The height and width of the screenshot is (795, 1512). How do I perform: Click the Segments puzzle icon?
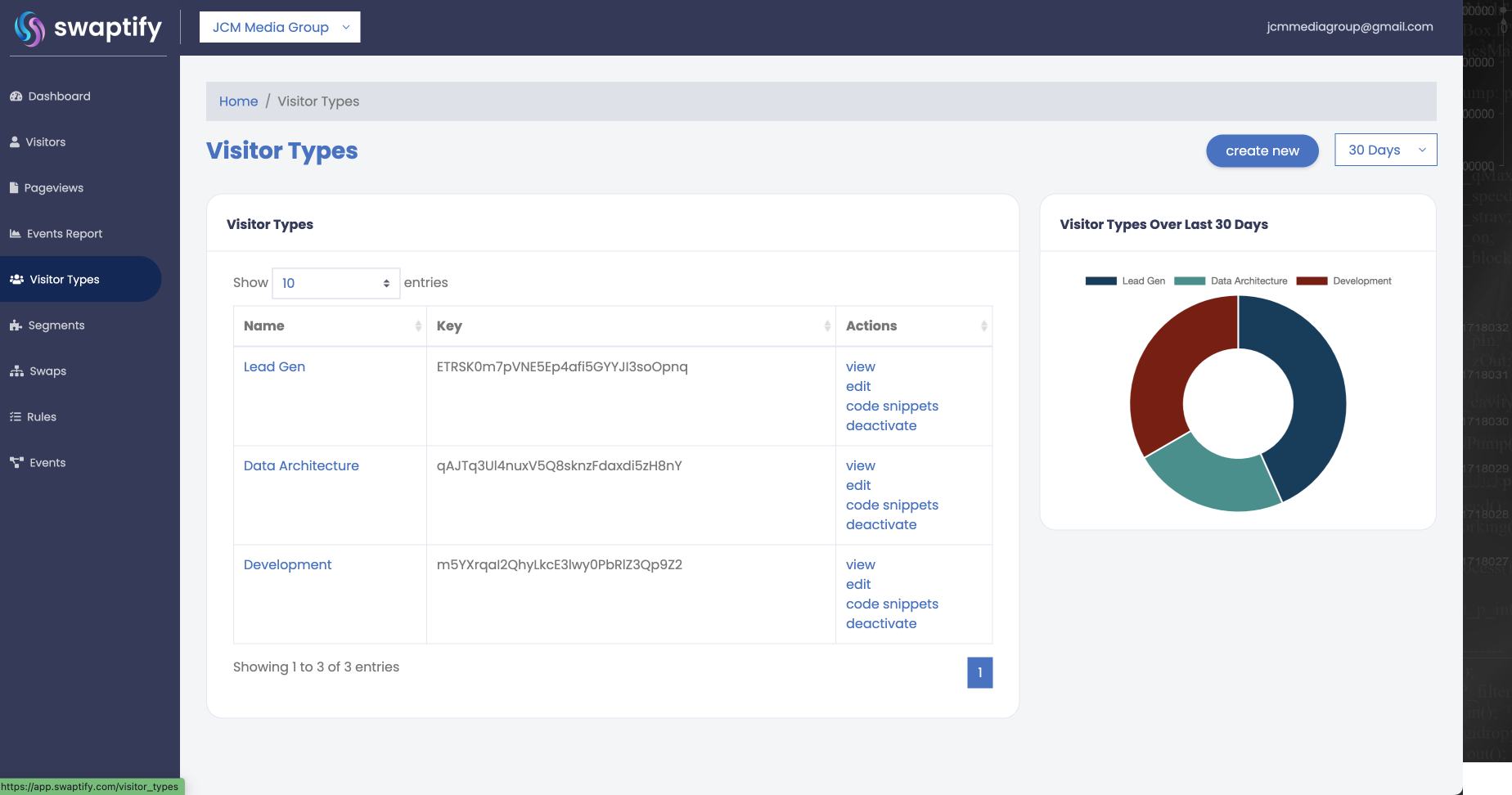16,326
